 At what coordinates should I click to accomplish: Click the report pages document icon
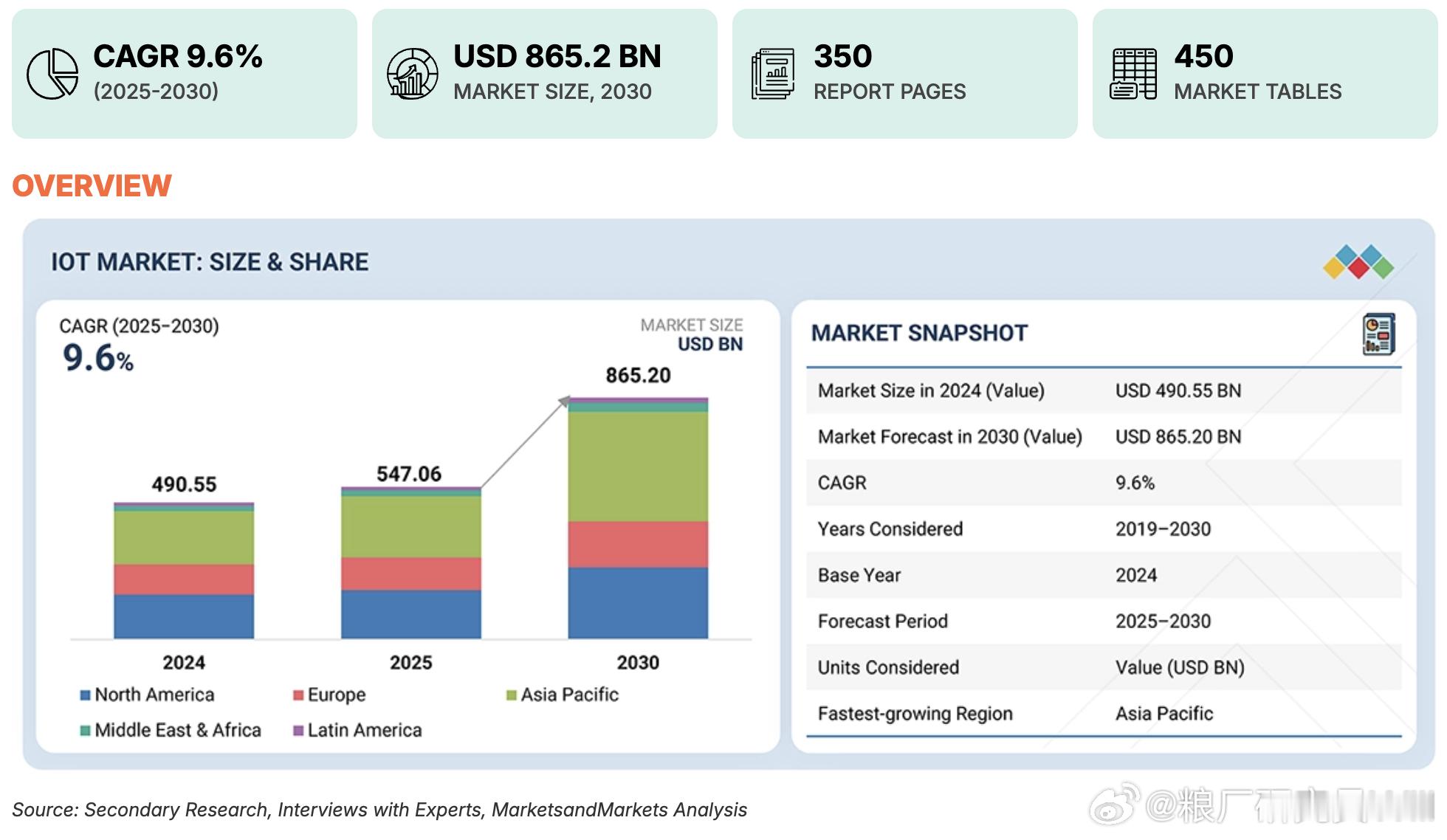coord(772,73)
